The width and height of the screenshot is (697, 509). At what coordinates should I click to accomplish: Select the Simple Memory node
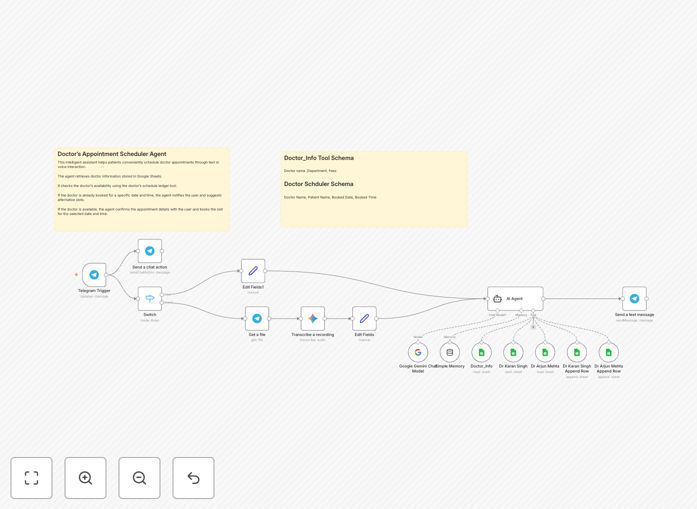[449, 353]
